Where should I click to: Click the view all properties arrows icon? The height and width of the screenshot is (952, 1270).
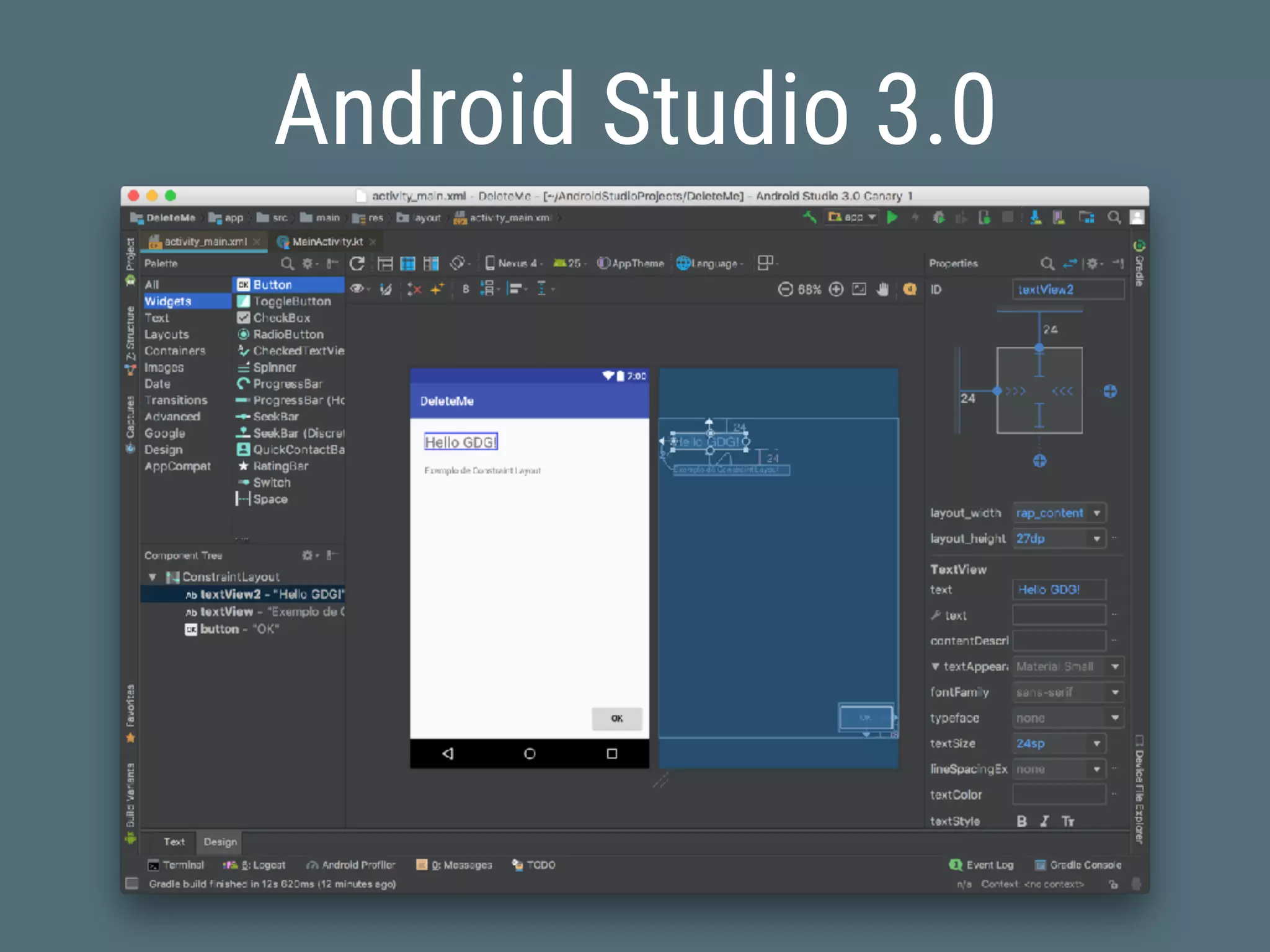(x=1070, y=264)
